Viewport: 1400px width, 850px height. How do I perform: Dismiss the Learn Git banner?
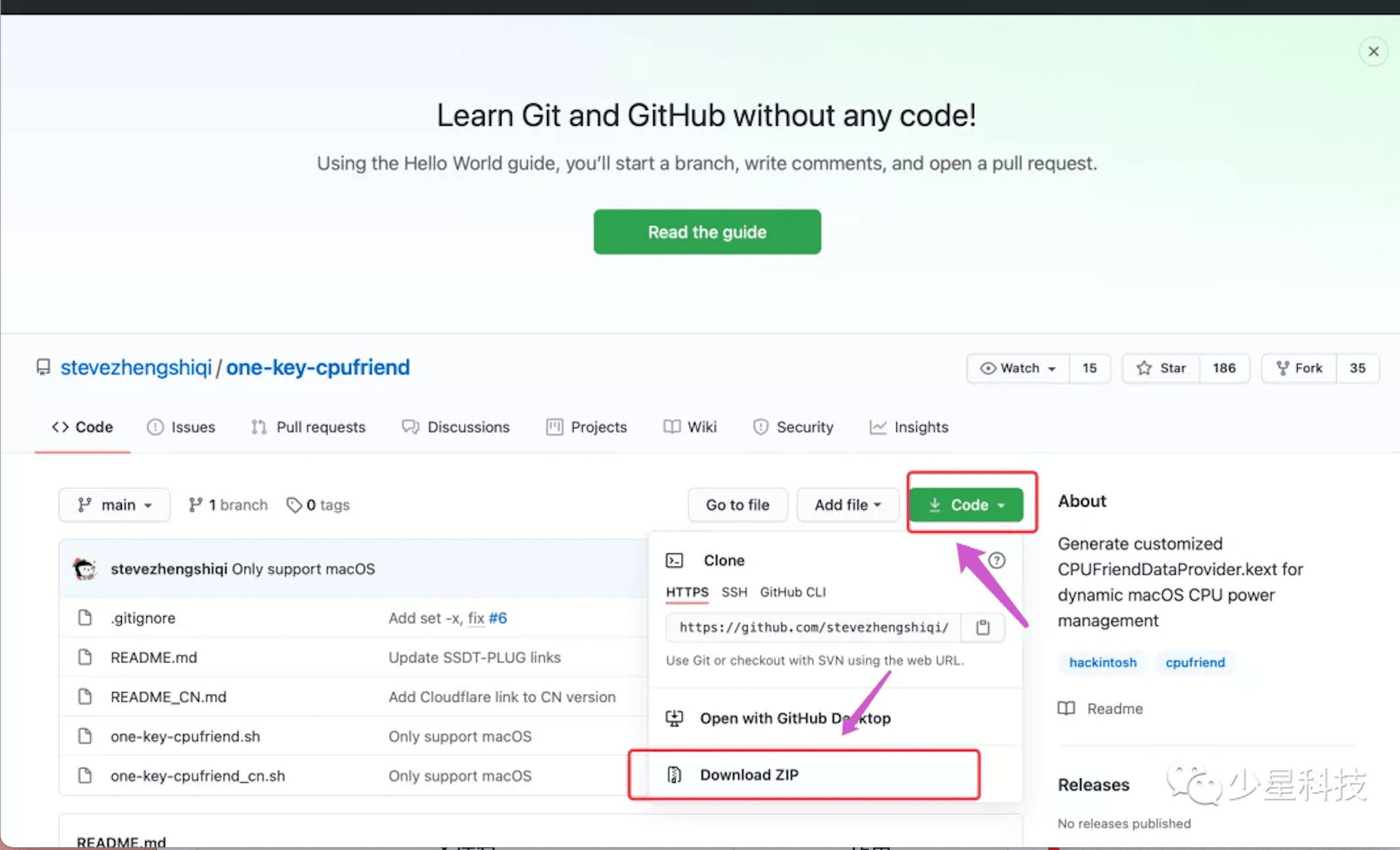(x=1373, y=51)
